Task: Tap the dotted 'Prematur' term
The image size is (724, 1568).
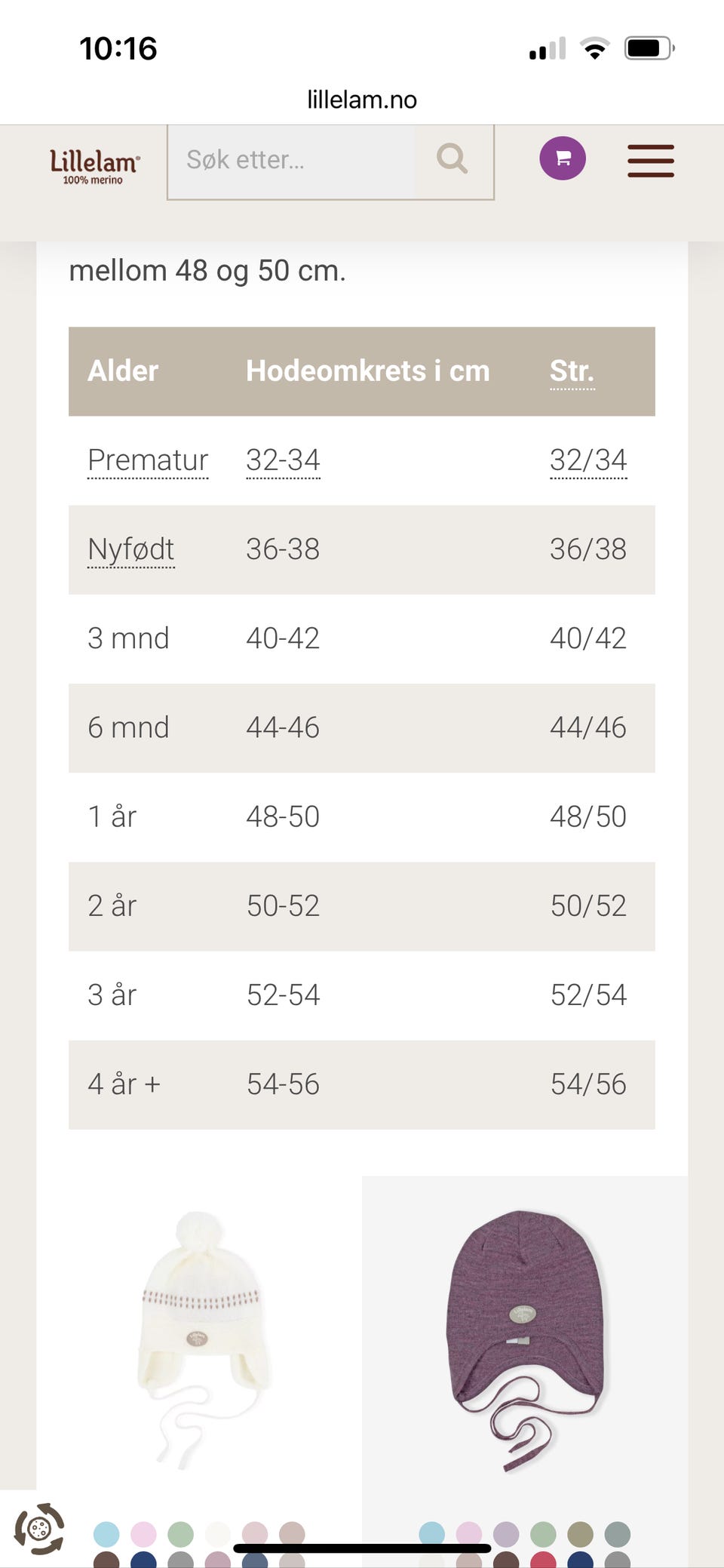Action: 148,460
